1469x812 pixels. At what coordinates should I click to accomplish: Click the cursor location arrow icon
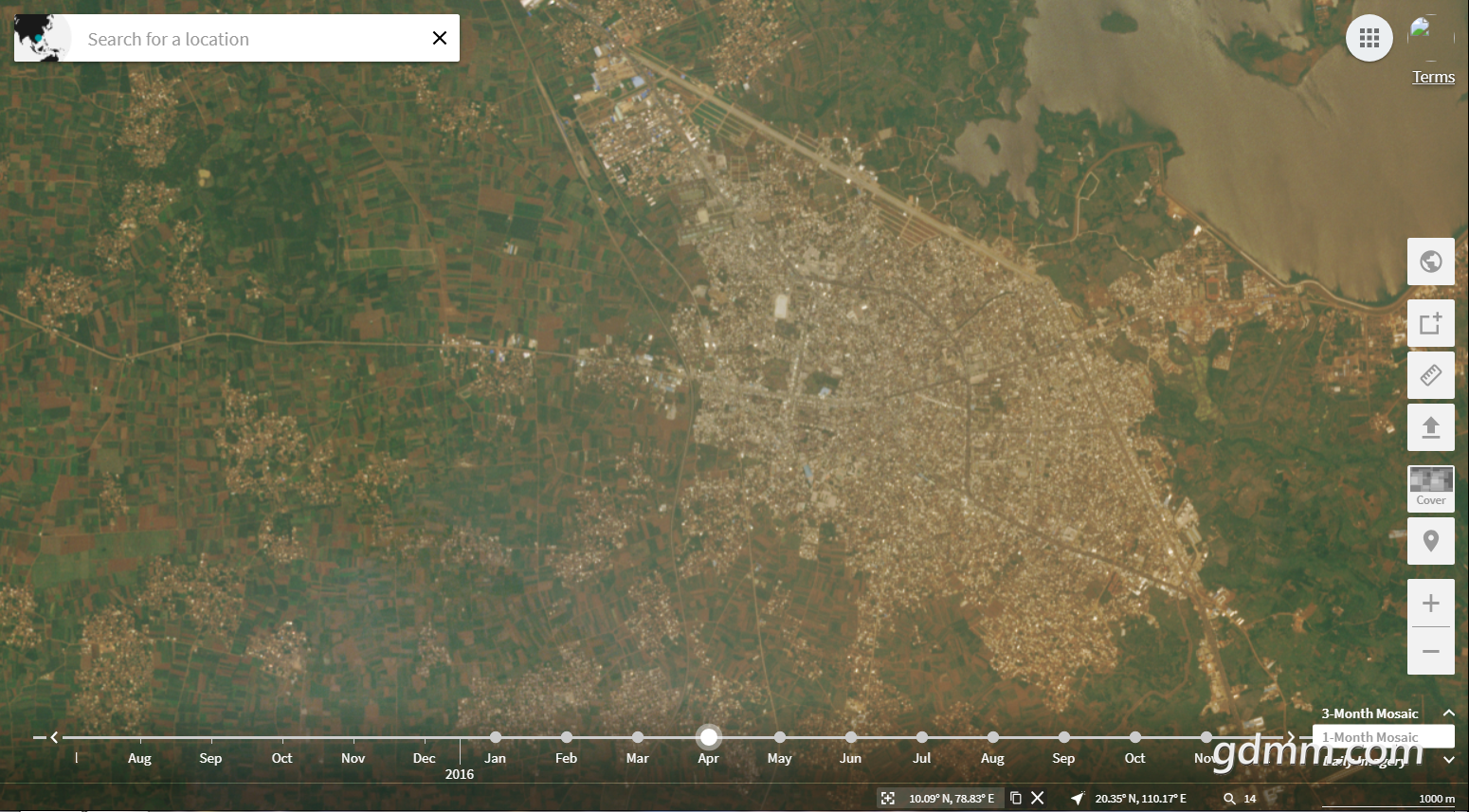1078,798
